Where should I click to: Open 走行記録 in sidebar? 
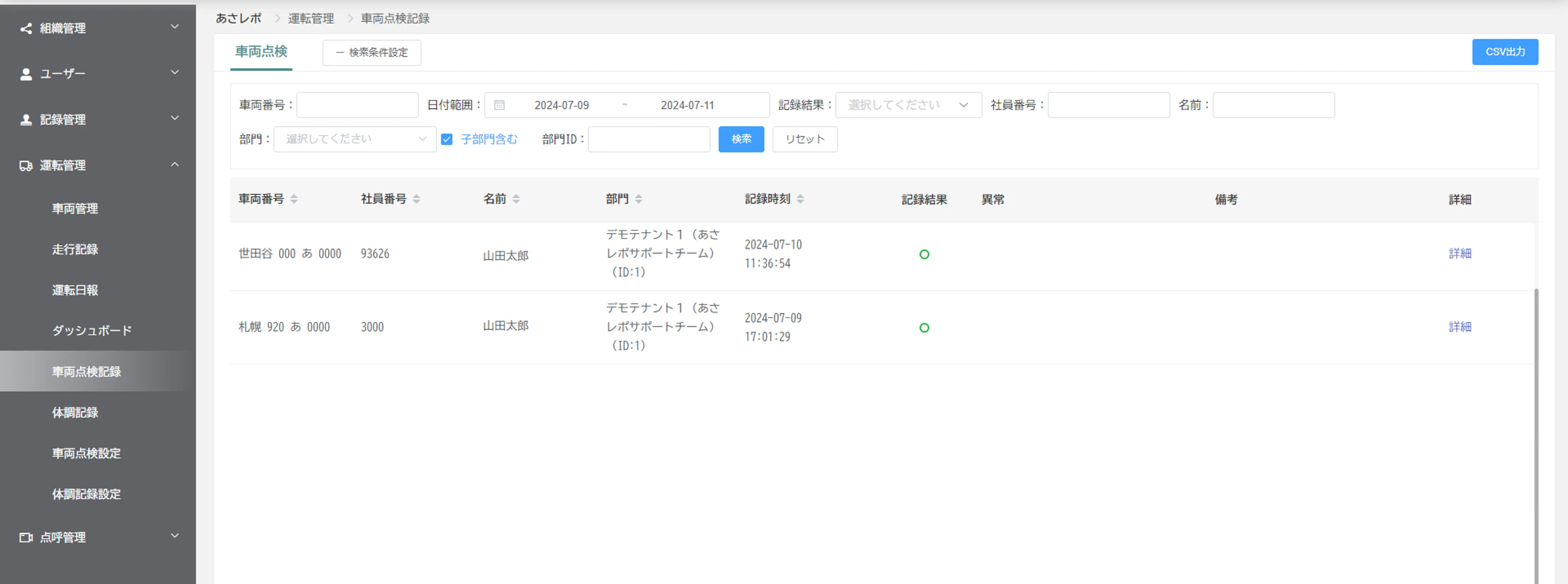(x=75, y=249)
